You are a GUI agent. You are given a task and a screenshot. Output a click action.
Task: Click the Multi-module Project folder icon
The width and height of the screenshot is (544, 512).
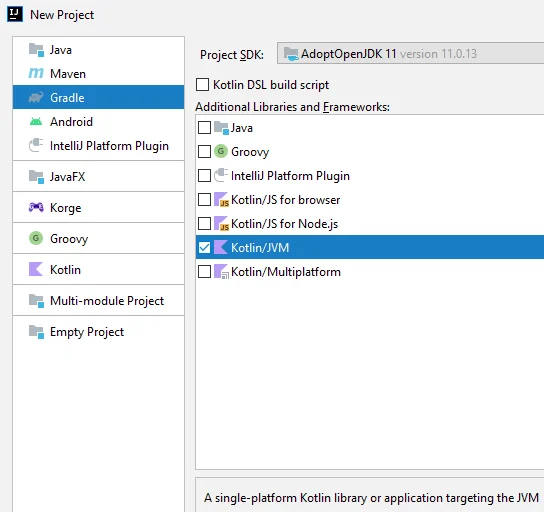coord(36,301)
